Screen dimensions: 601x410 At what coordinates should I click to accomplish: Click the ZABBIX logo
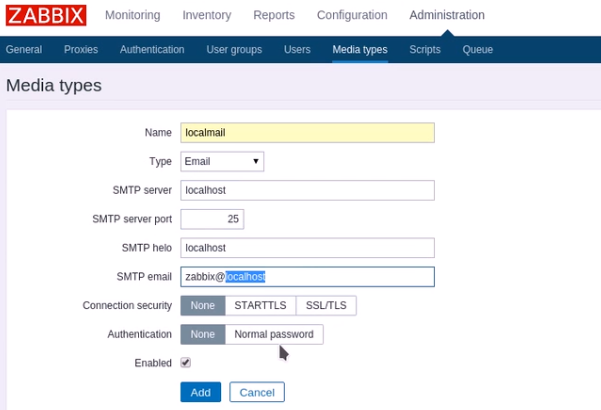pos(46,15)
